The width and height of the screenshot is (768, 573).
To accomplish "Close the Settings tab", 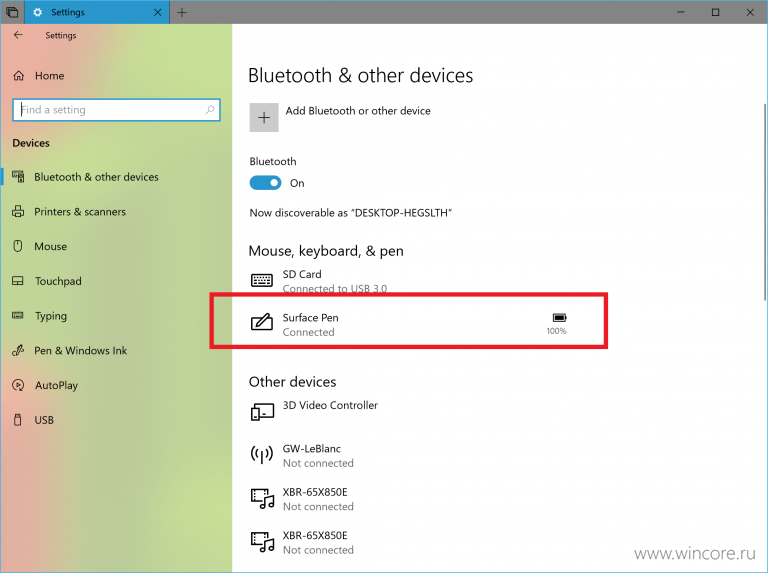I will tap(158, 12).
